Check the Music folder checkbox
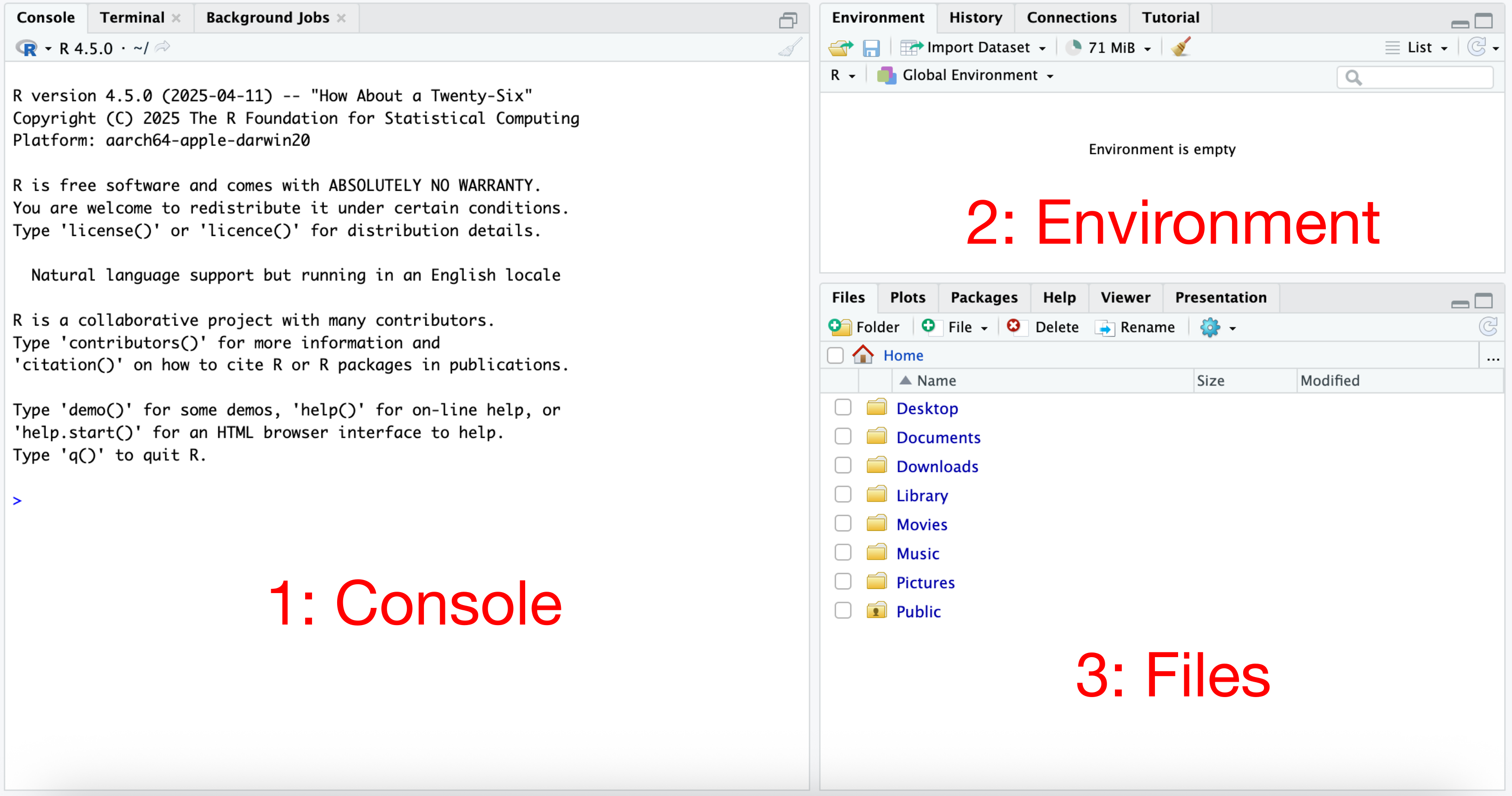The height and width of the screenshot is (796, 1512). click(843, 552)
